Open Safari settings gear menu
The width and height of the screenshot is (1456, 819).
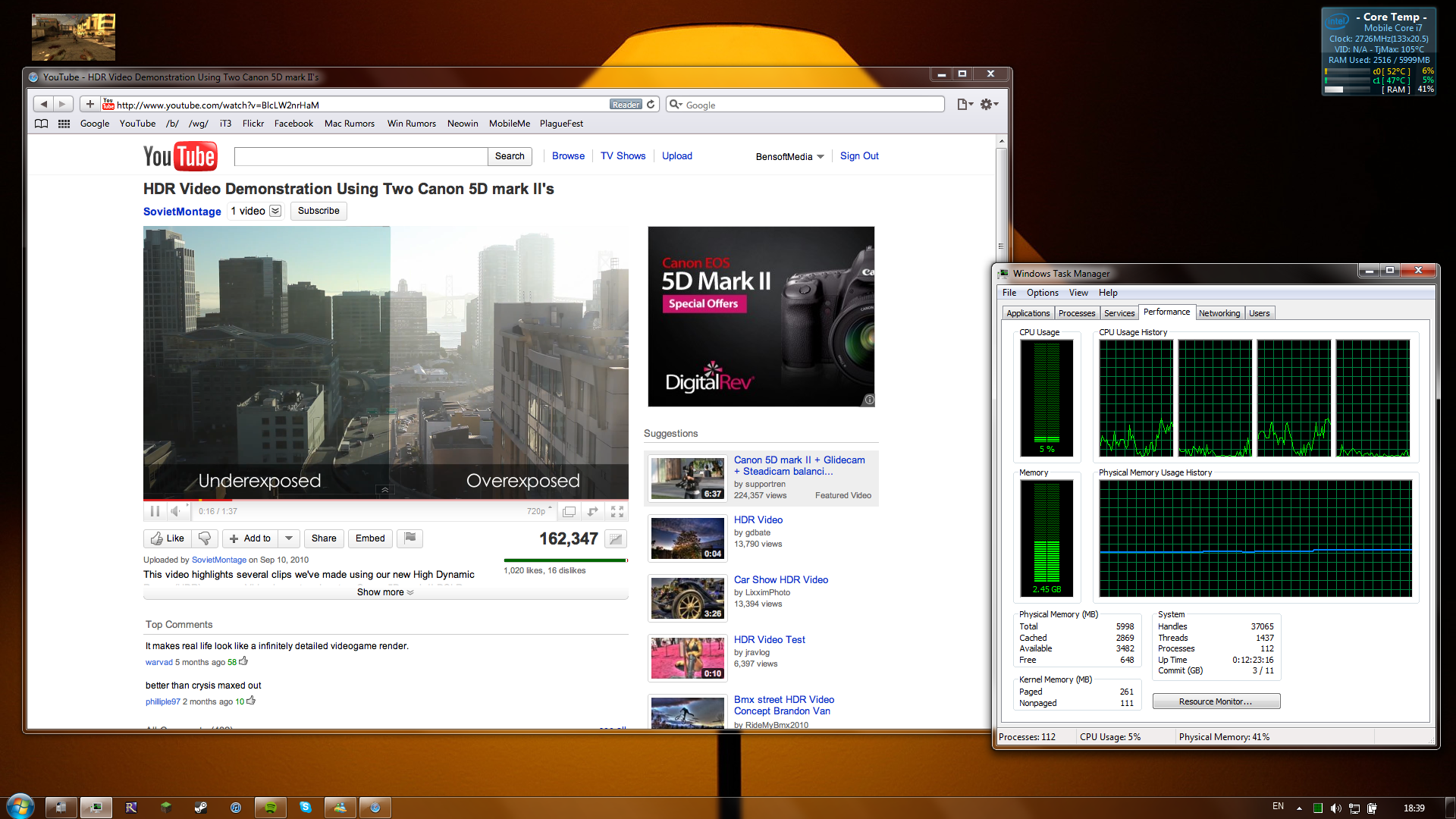pyautogui.click(x=989, y=105)
